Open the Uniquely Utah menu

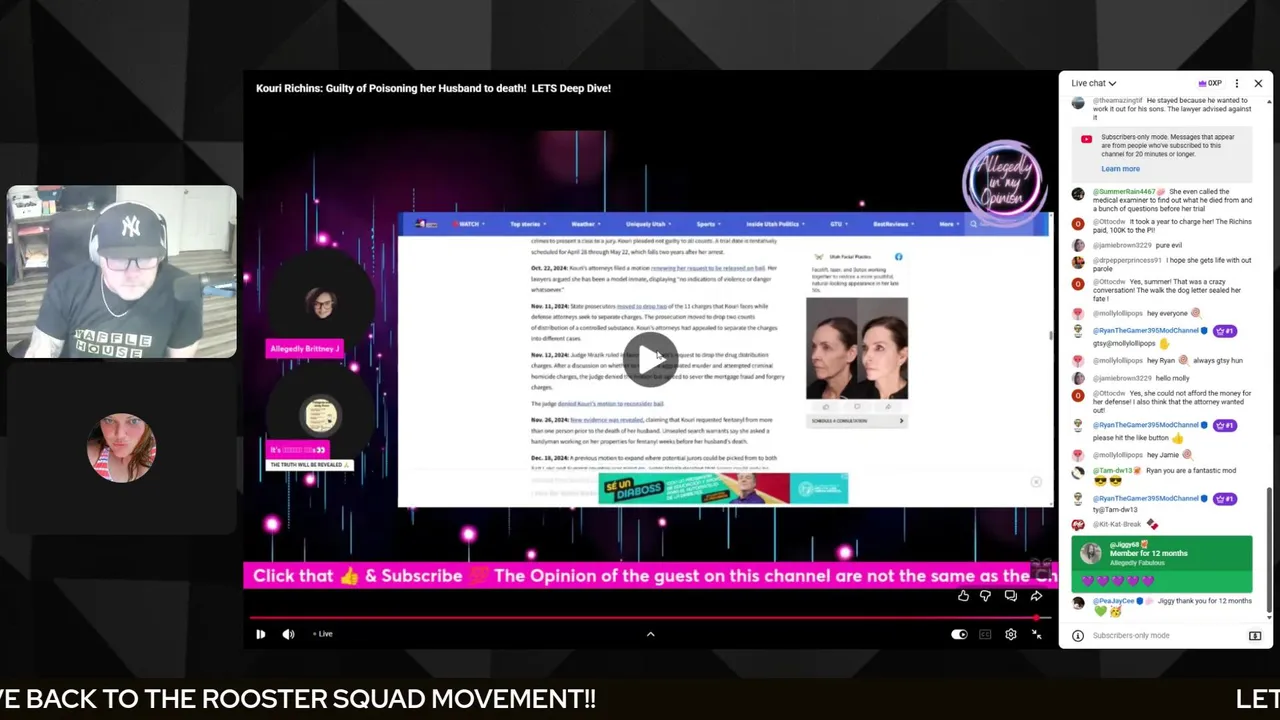coord(648,224)
